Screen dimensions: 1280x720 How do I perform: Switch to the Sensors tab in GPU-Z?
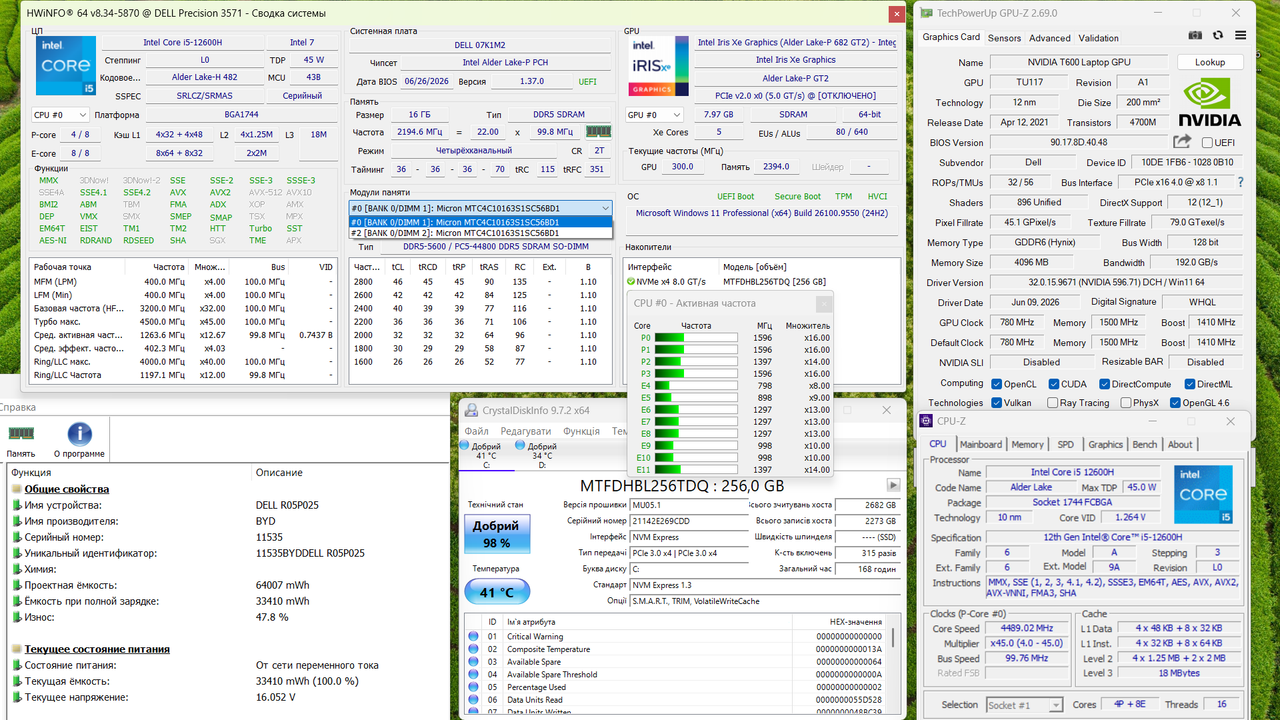click(1004, 38)
